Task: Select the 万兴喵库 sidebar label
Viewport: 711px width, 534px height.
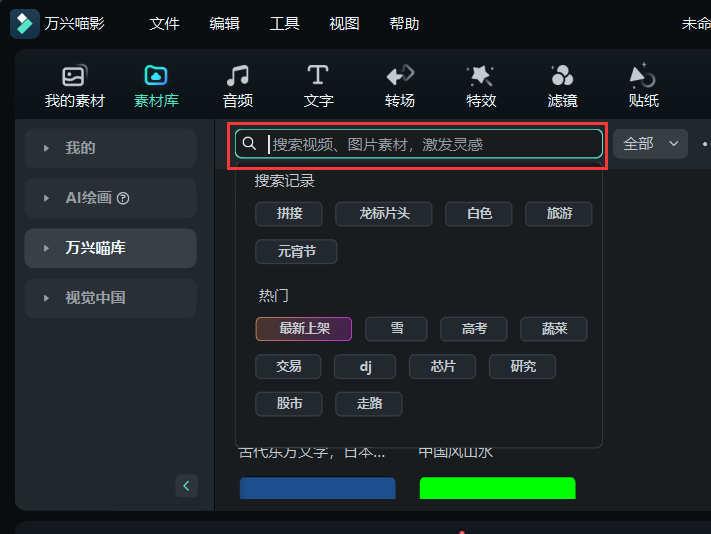Action: pyautogui.click(x=96, y=248)
